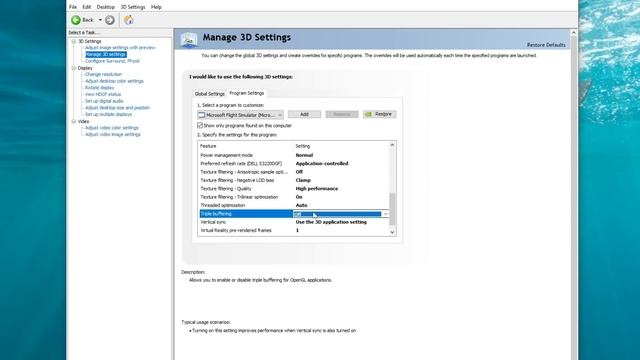Select Manage 3D settings in tree
Screen dimensions: 640x360
click(106, 54)
